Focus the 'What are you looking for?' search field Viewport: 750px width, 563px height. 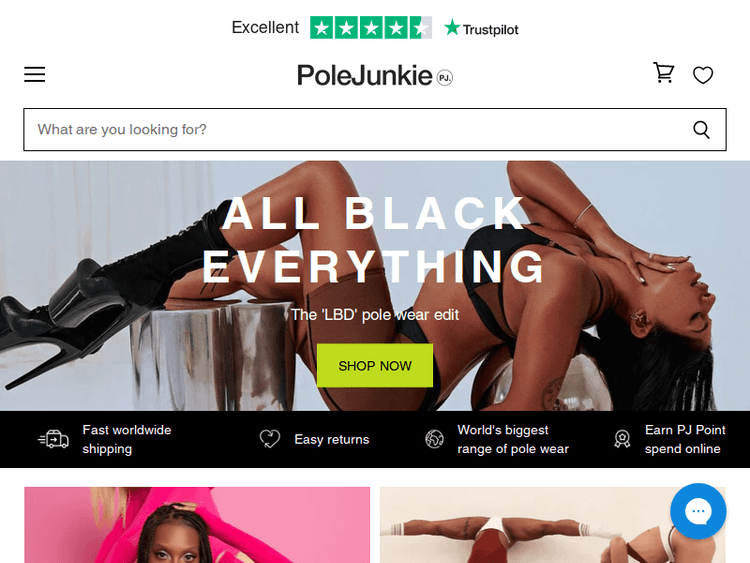(356, 130)
